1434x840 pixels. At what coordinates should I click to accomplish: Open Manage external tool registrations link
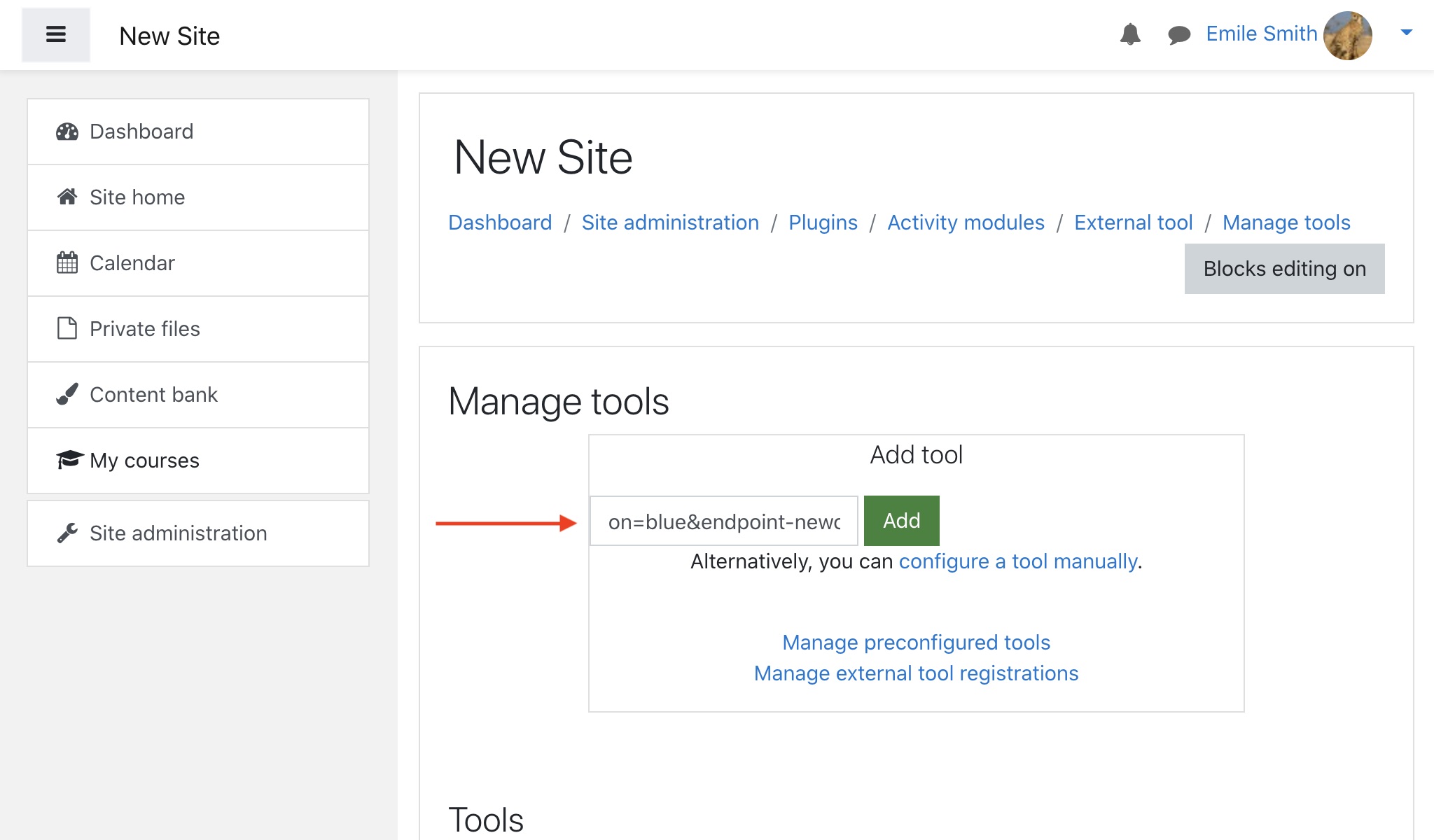pyautogui.click(x=916, y=673)
